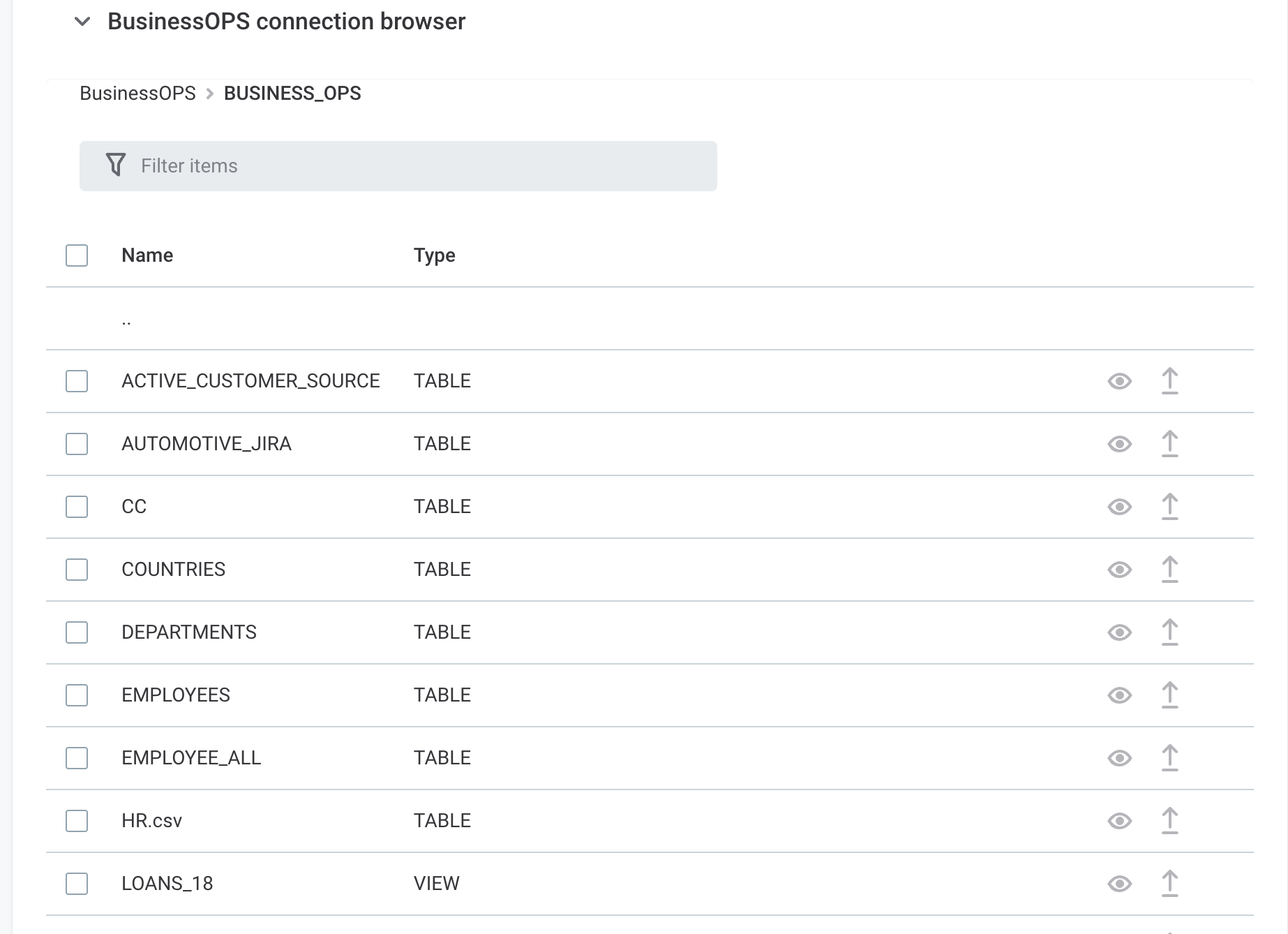Import COUNTRIES using upload arrow icon

[1169, 570]
